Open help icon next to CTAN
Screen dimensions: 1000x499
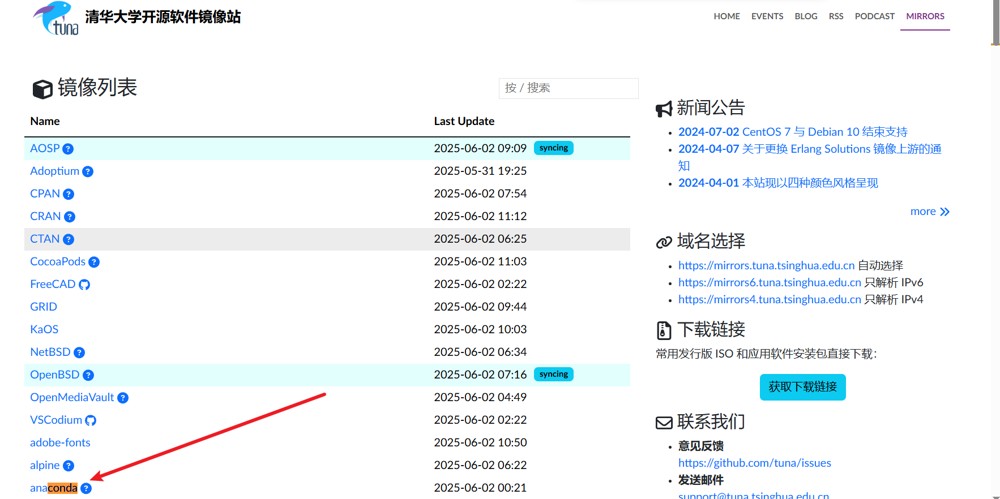point(68,239)
